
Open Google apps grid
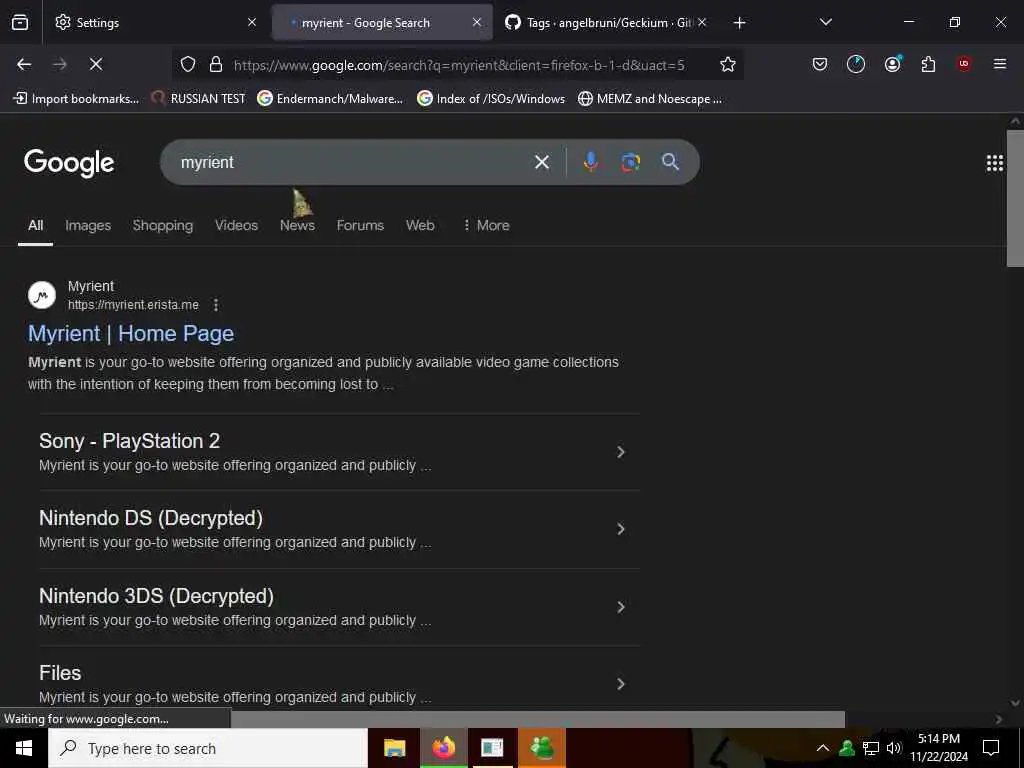tap(995, 163)
